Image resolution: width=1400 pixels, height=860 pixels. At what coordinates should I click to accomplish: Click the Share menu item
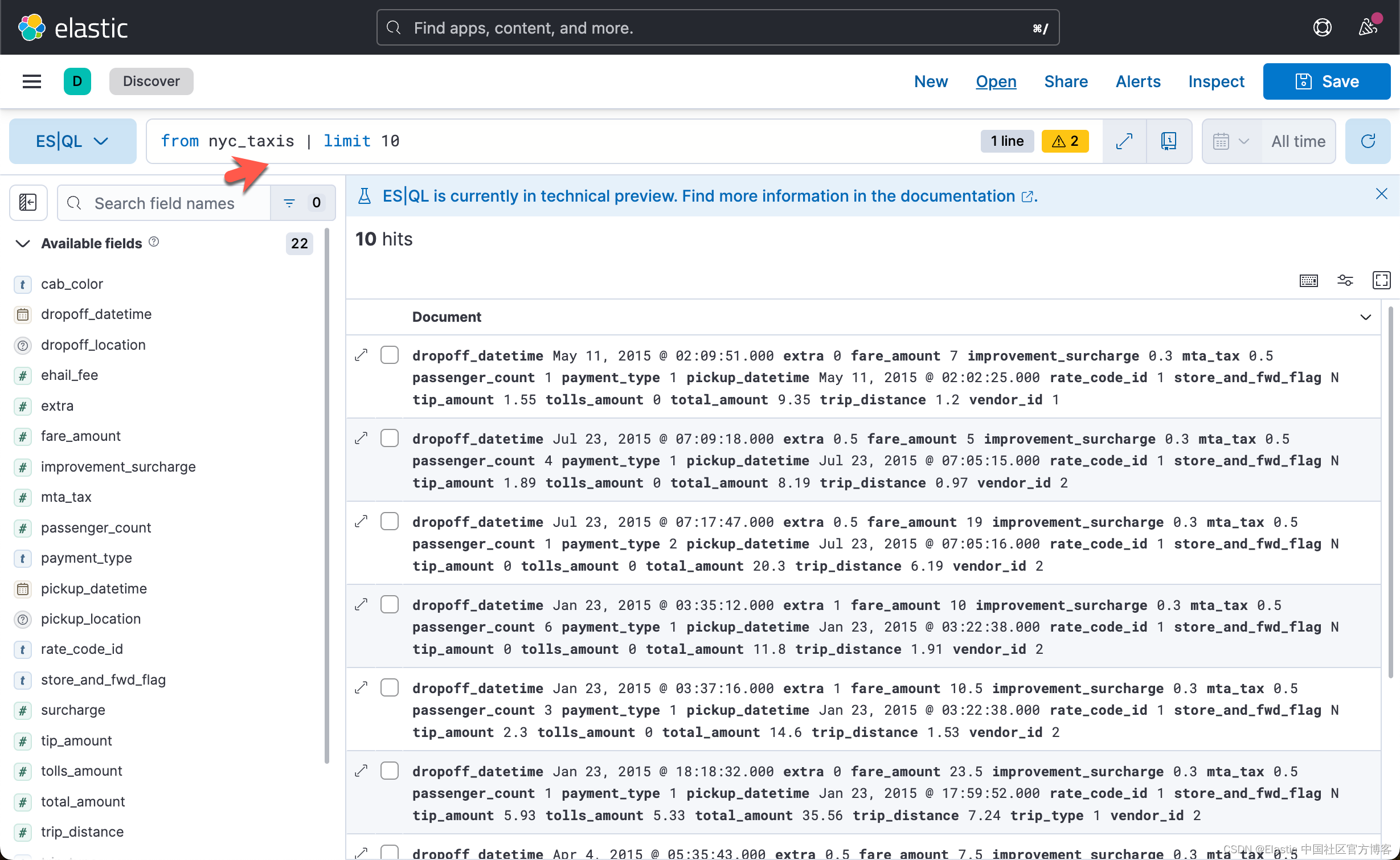(1066, 81)
